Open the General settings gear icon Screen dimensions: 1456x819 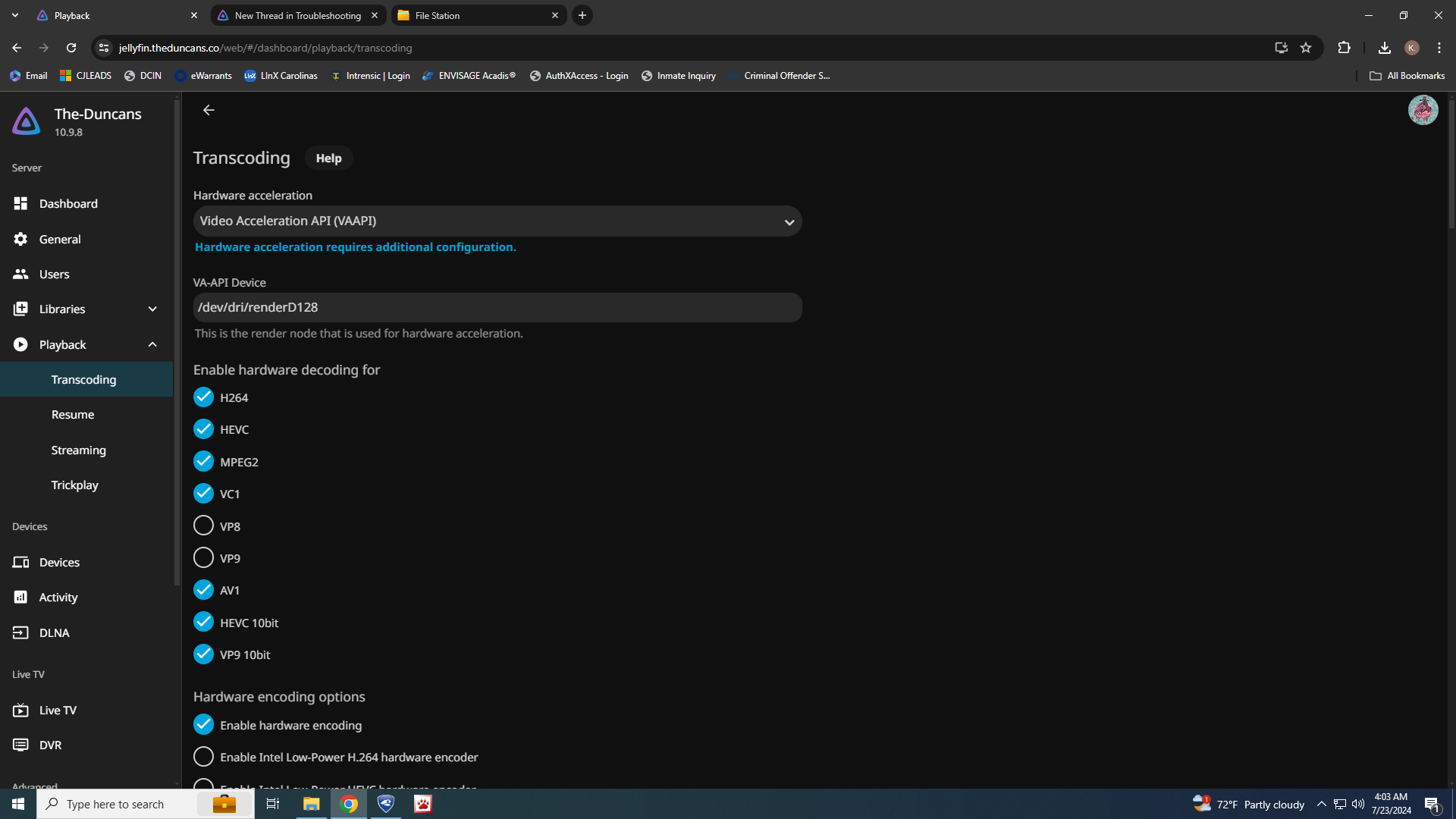(x=20, y=239)
